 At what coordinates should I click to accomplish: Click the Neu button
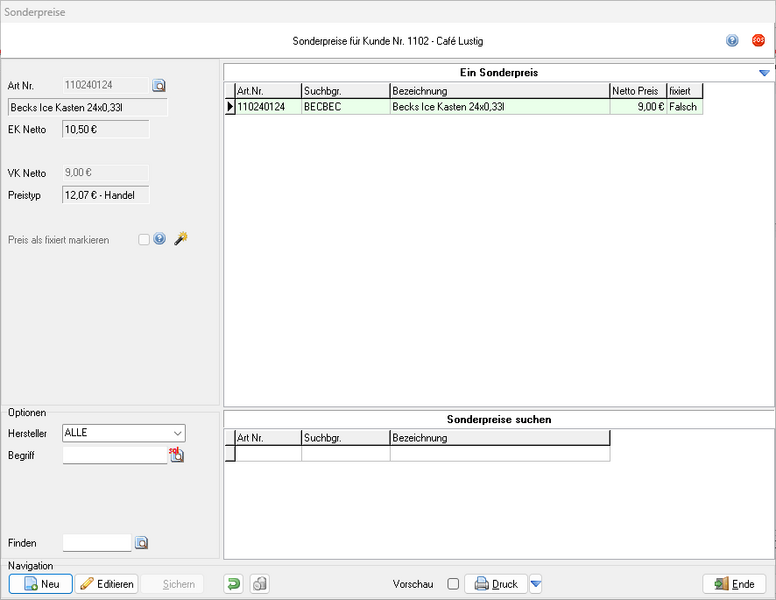(x=41, y=584)
